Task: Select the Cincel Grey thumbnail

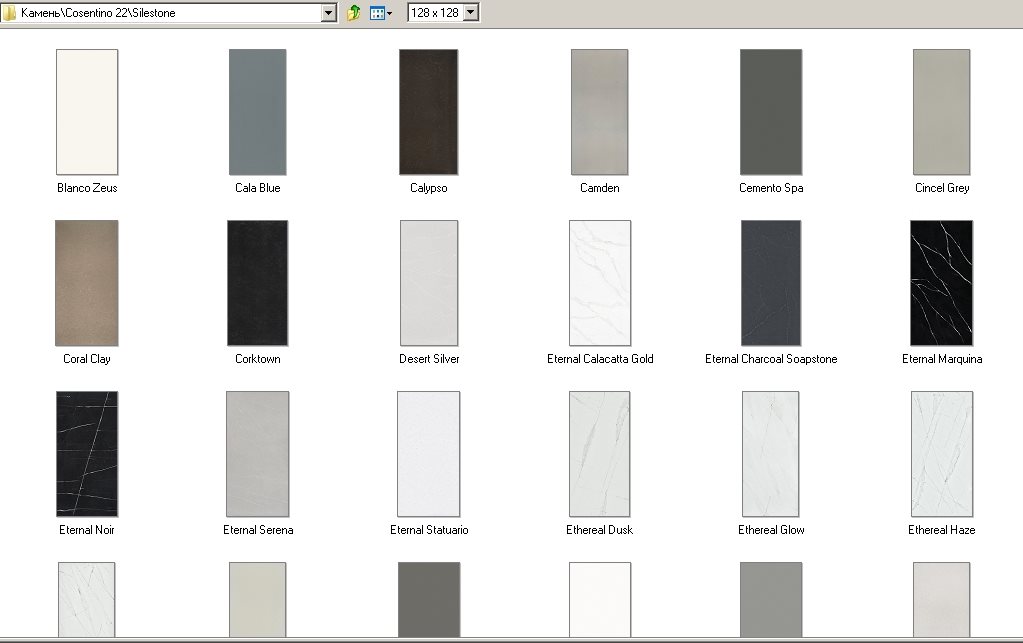Action: [941, 112]
